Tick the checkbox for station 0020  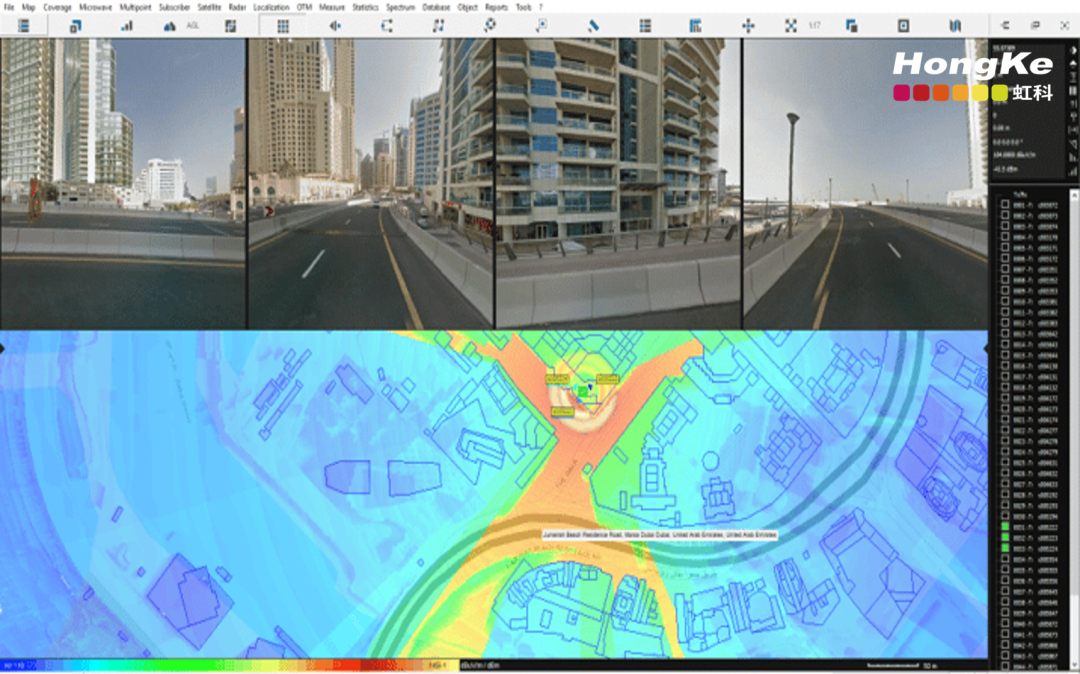pos(1005,409)
